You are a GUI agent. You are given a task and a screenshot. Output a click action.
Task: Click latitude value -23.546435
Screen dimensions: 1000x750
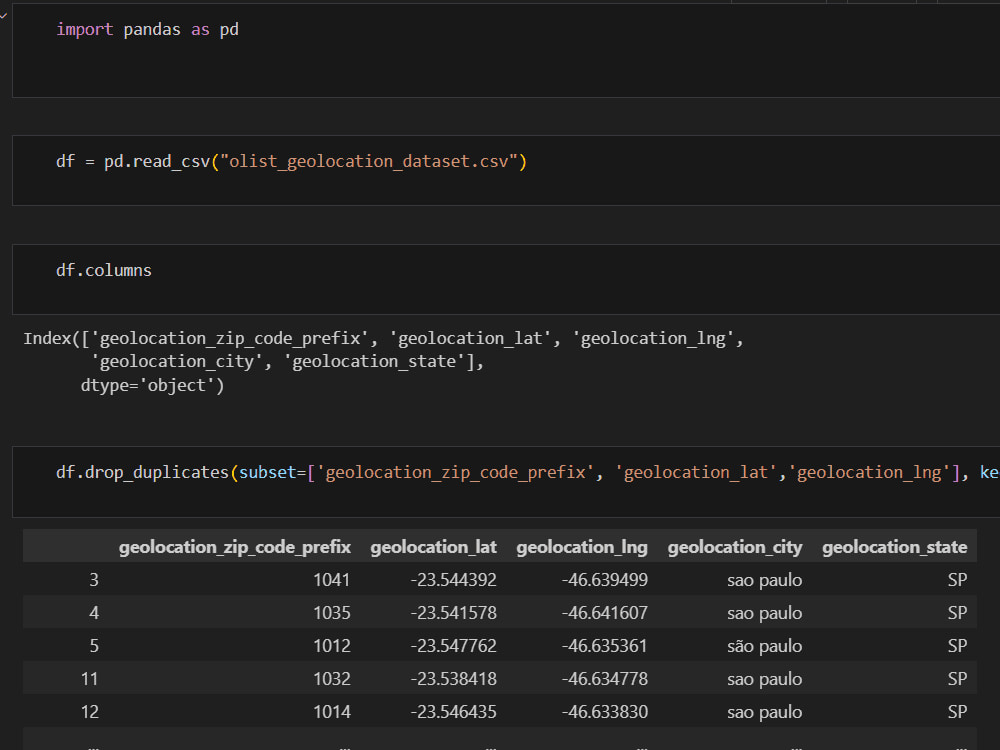pyautogui.click(x=453, y=712)
